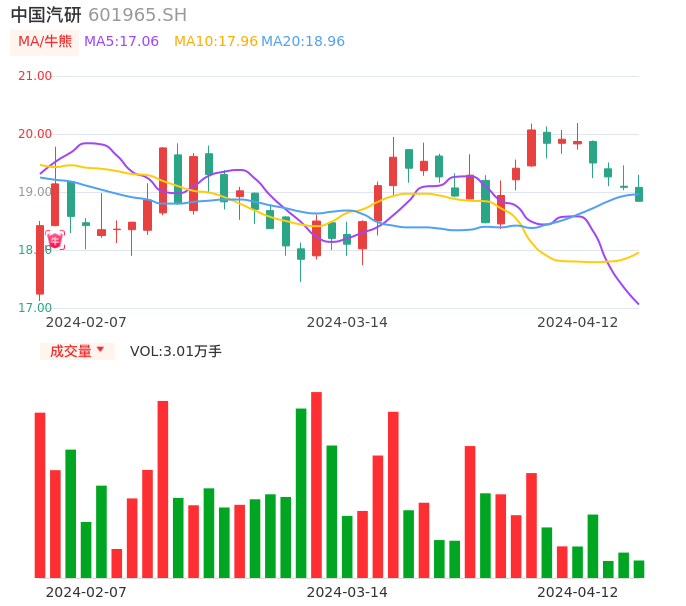Click the 2024-04-12 date under the volume chart
Viewport: 686px width, 606px height.
click(577, 592)
